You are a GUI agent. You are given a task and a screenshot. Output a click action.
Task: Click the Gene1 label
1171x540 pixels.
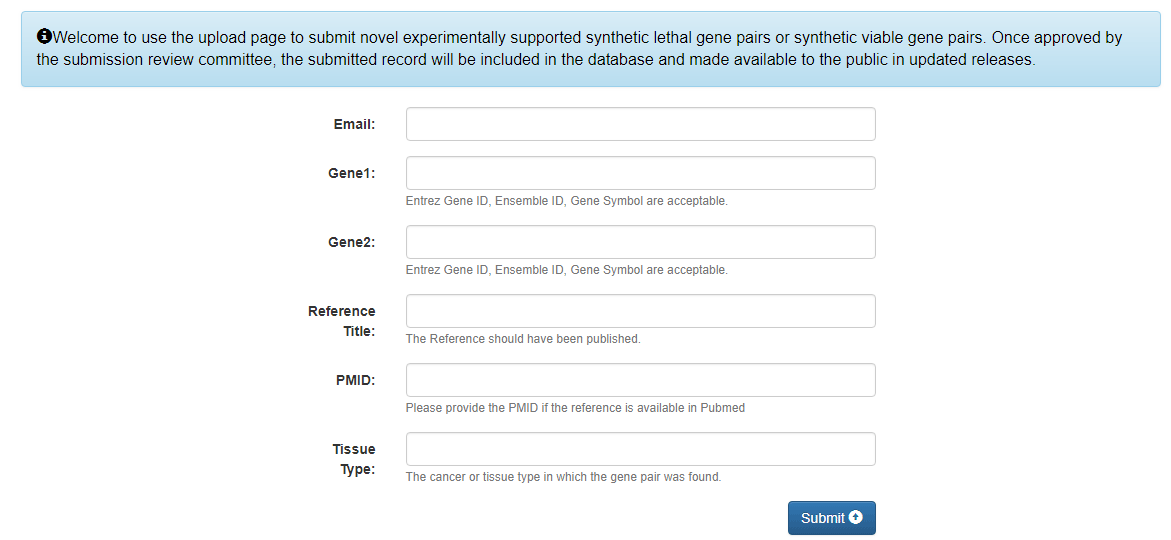pos(352,173)
